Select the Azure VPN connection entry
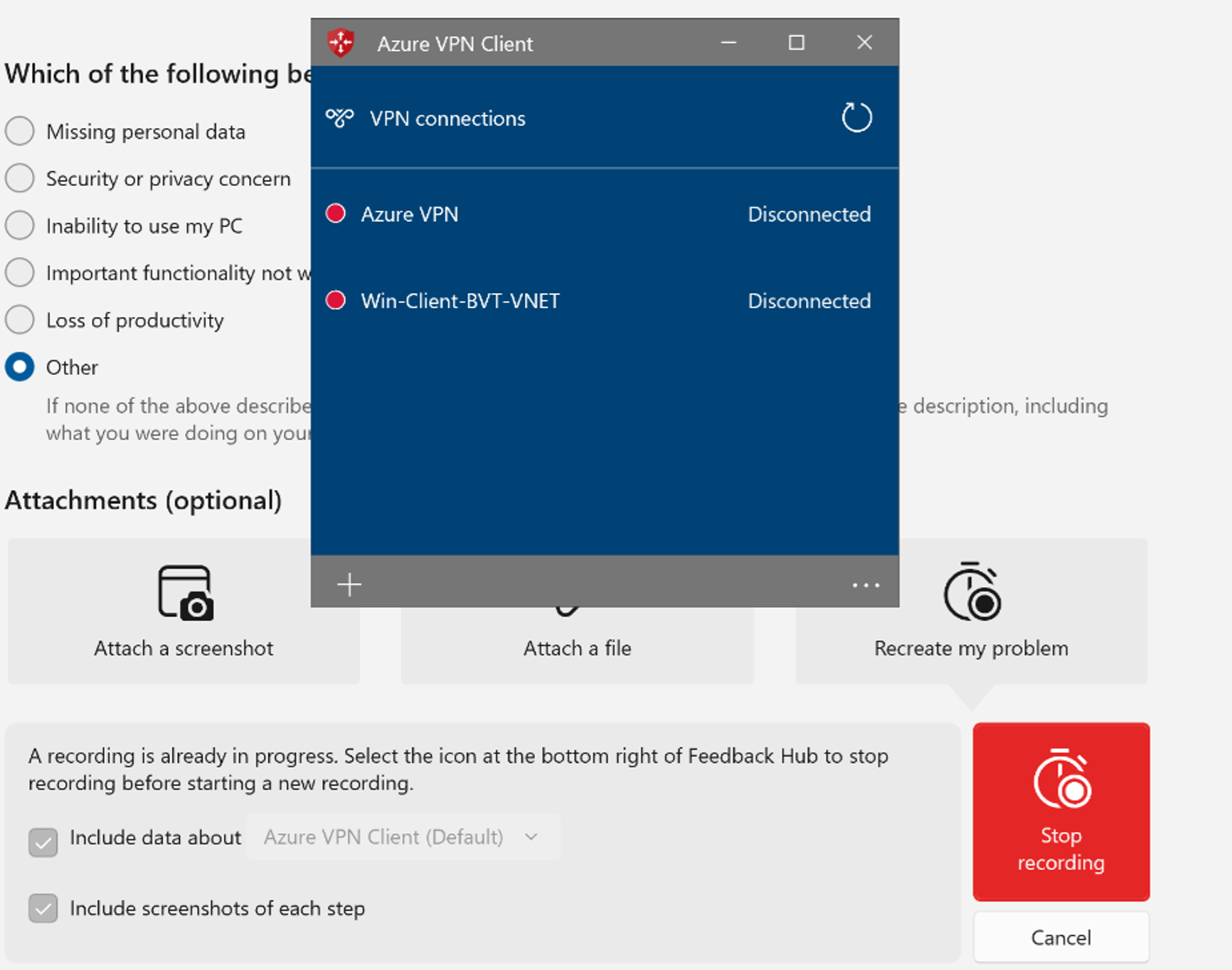The image size is (1232, 970). [x=605, y=214]
